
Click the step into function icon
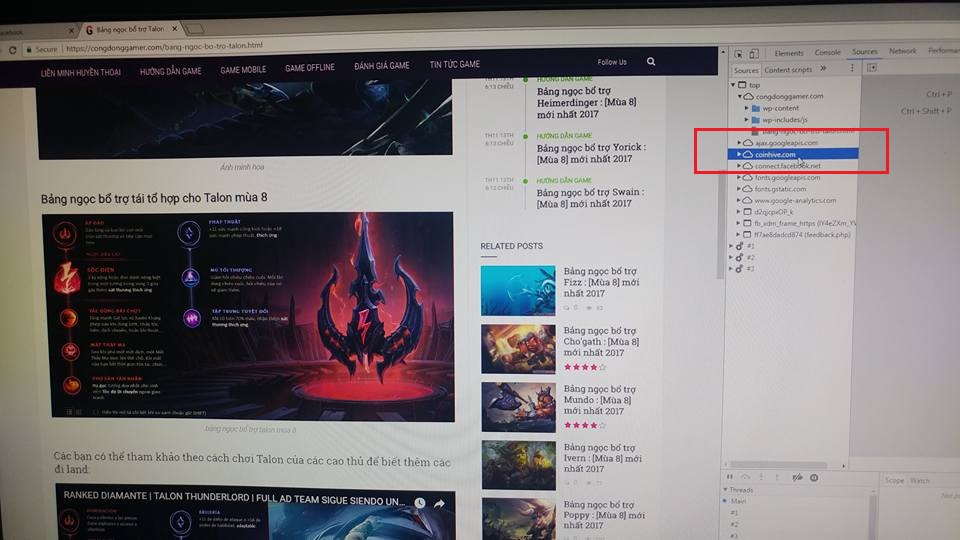[762, 477]
